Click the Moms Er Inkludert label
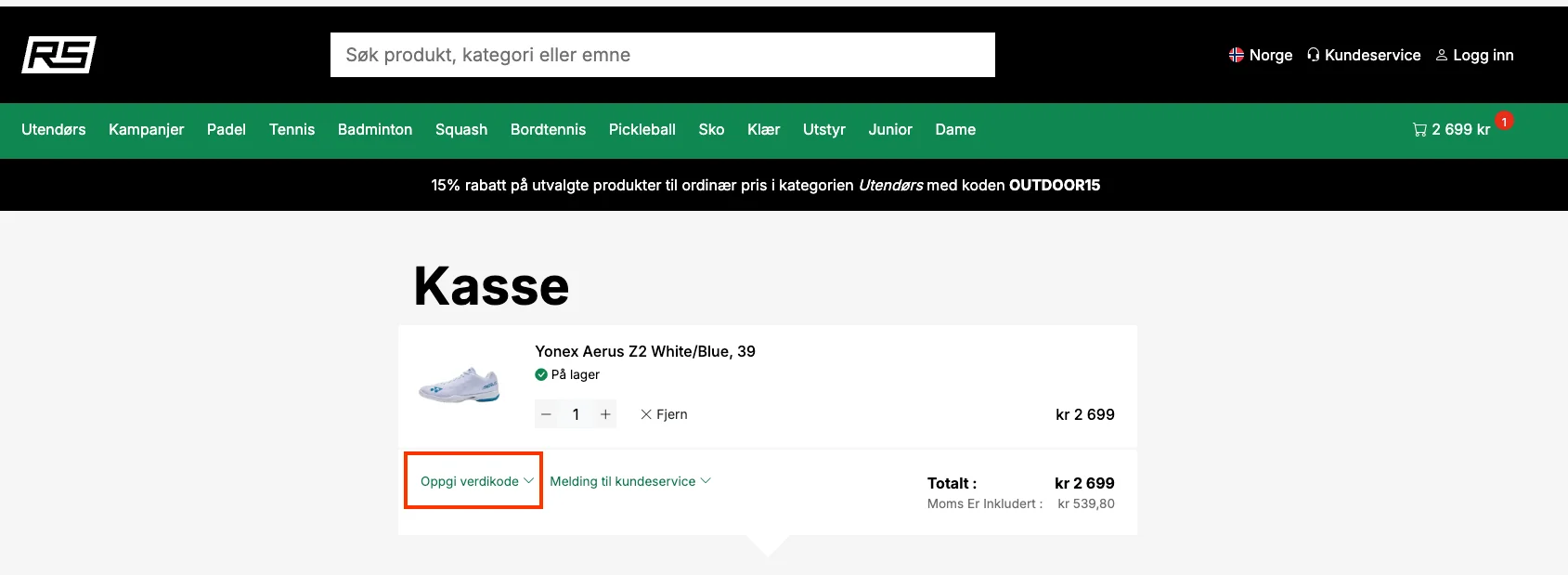This screenshot has height=575, width=1568. (985, 503)
